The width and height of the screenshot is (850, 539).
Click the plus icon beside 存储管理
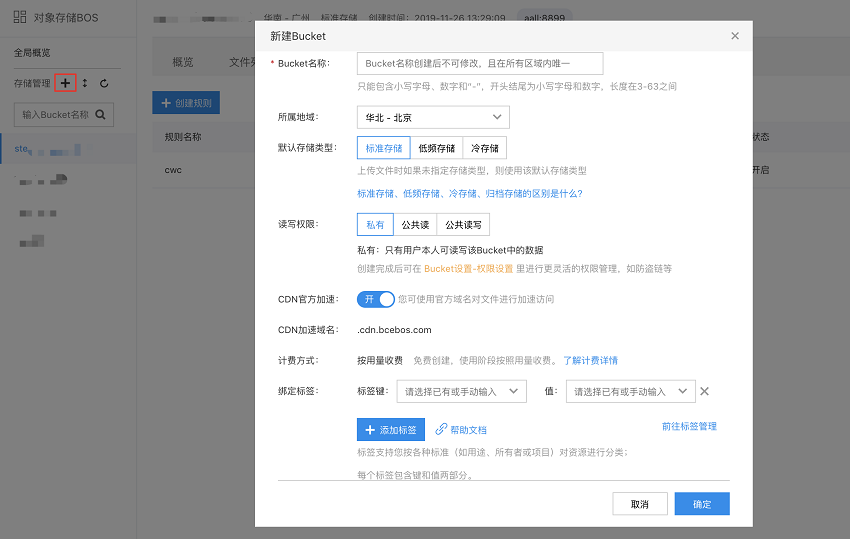pyautogui.click(x=65, y=83)
